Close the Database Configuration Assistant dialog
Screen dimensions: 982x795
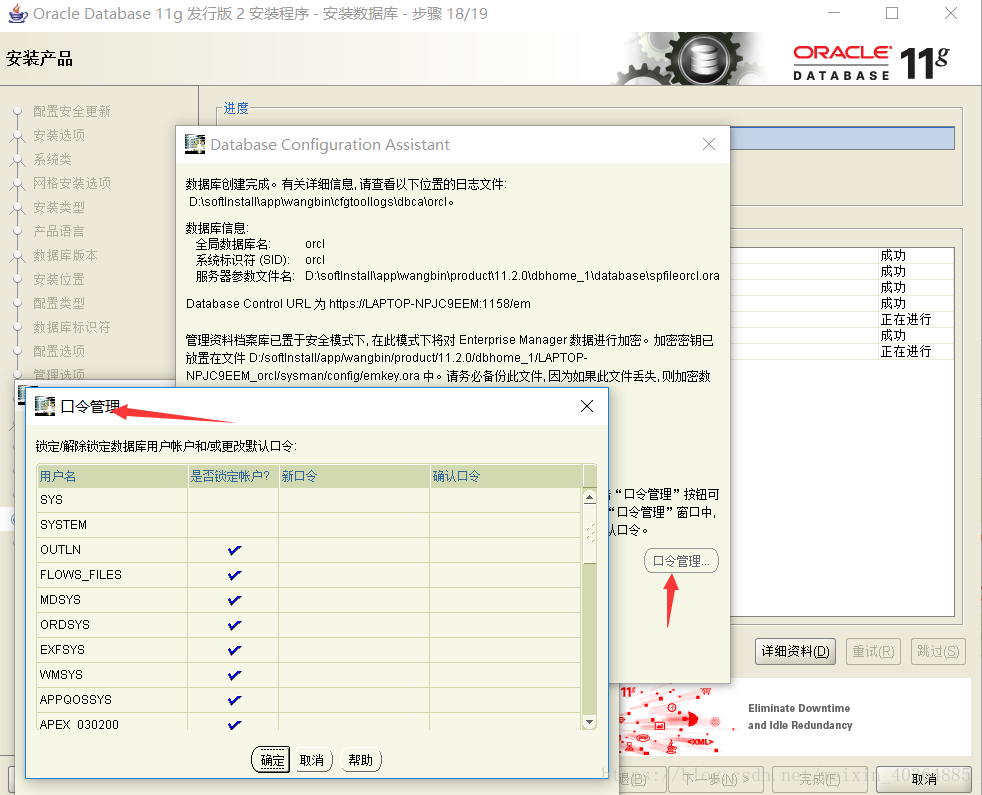[x=709, y=144]
